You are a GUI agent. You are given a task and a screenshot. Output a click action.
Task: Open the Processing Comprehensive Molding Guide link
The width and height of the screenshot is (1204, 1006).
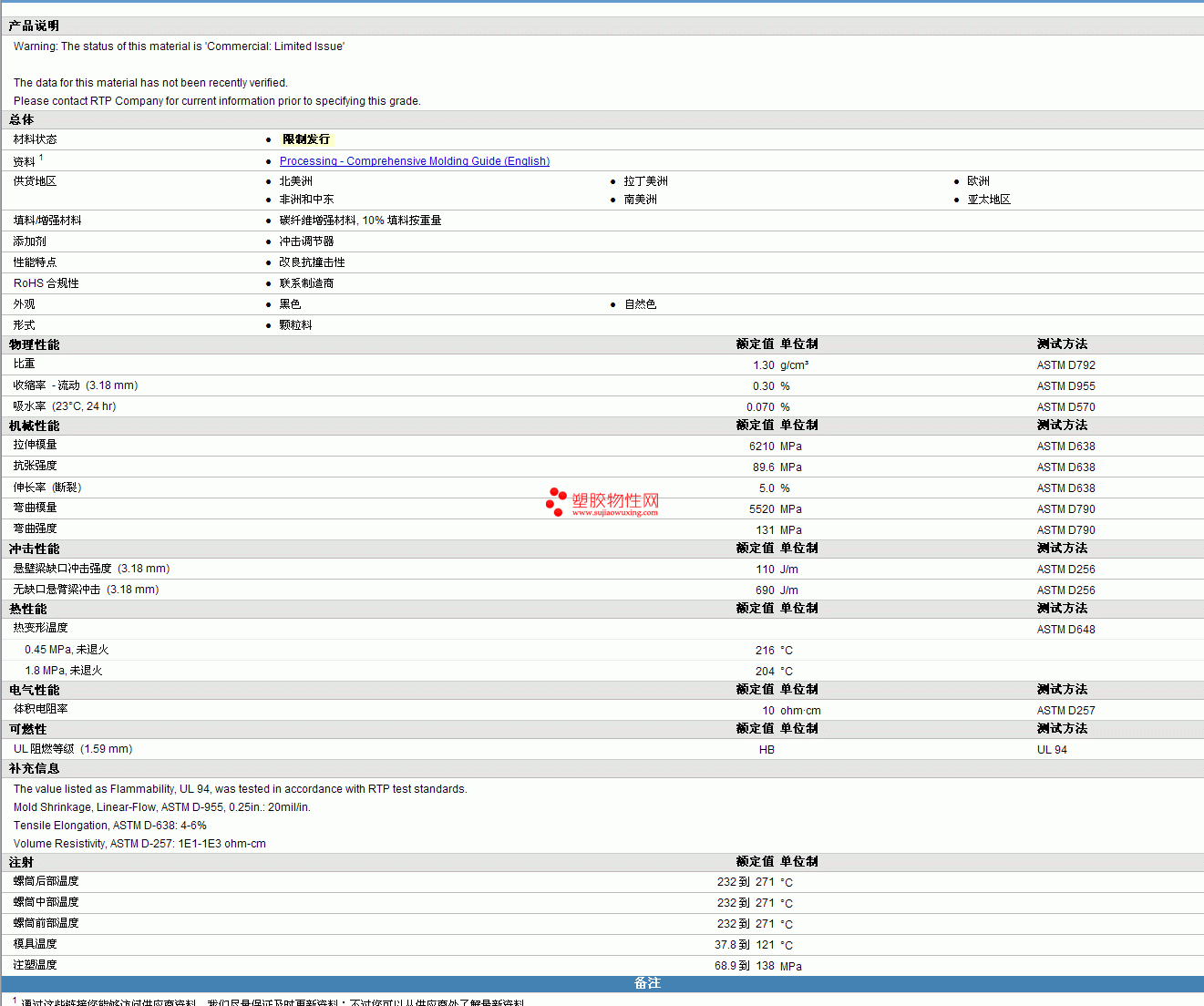coord(414,161)
